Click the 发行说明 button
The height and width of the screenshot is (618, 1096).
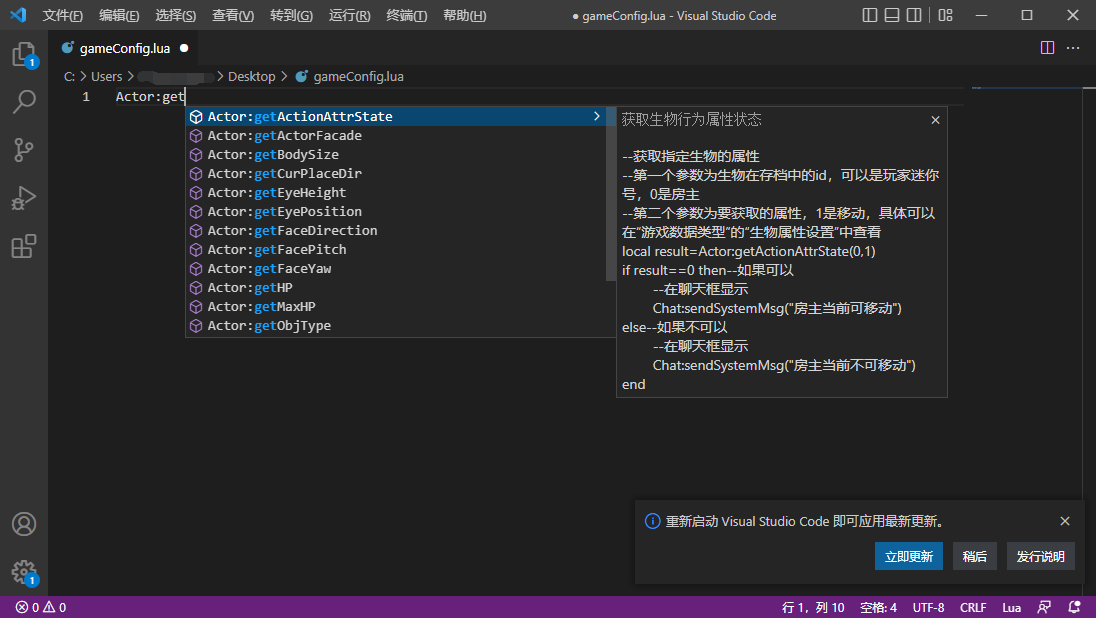click(x=1040, y=556)
